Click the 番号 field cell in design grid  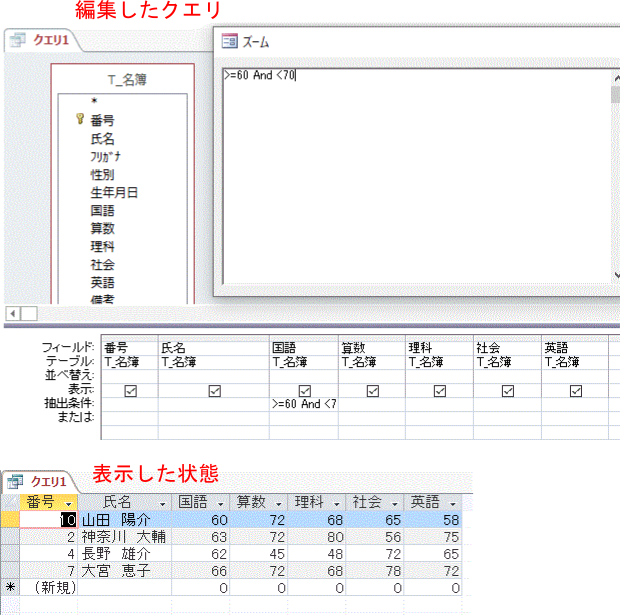tap(130, 348)
